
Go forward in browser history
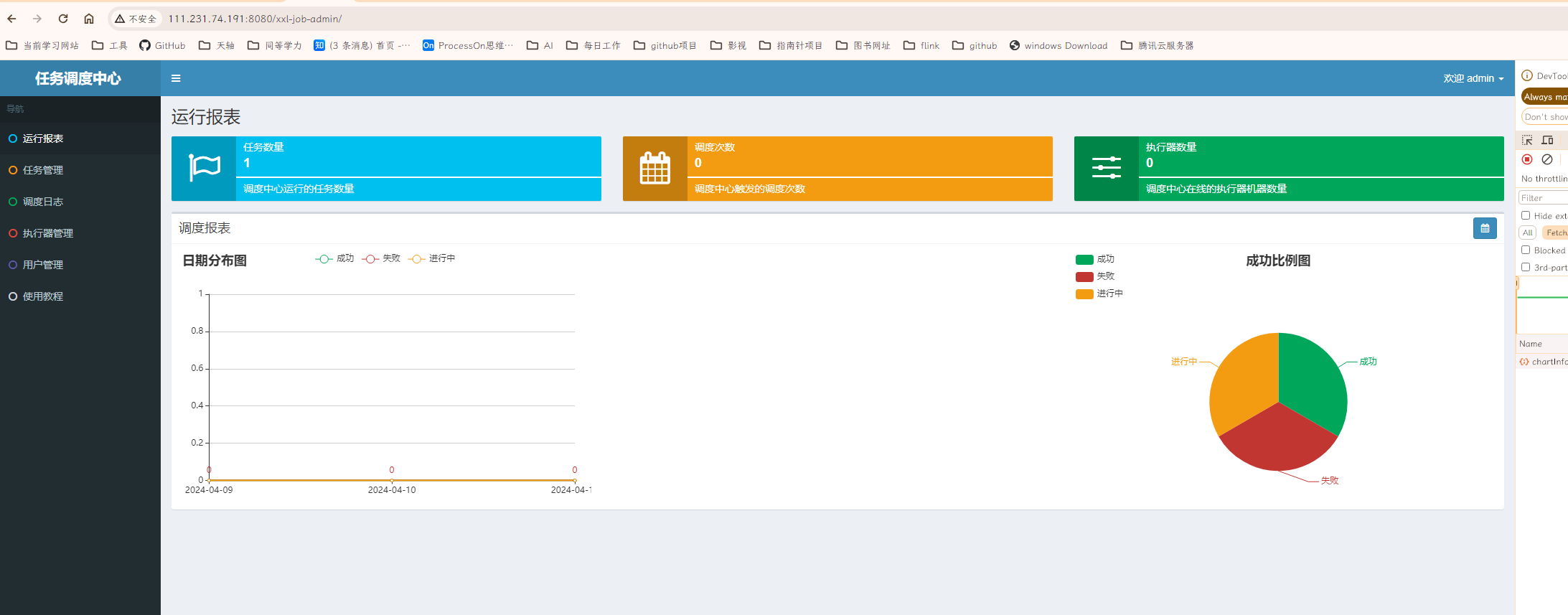(37, 19)
